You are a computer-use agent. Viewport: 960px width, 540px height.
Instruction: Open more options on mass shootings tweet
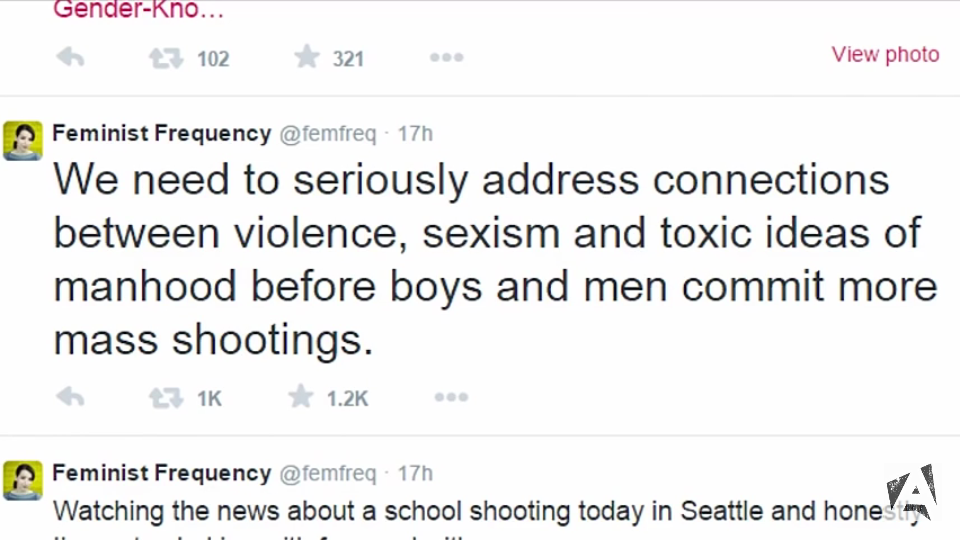point(450,398)
